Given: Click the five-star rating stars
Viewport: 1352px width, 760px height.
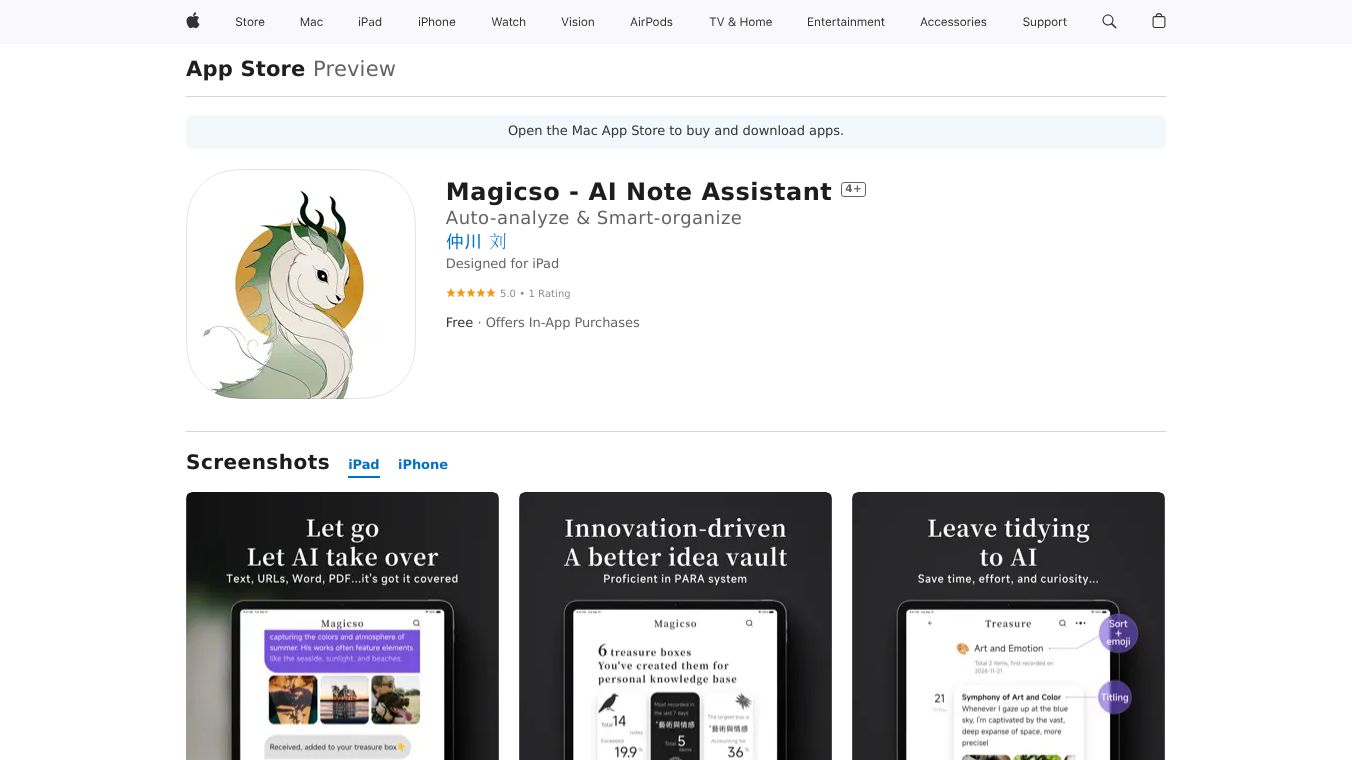Looking at the screenshot, I should pos(471,293).
